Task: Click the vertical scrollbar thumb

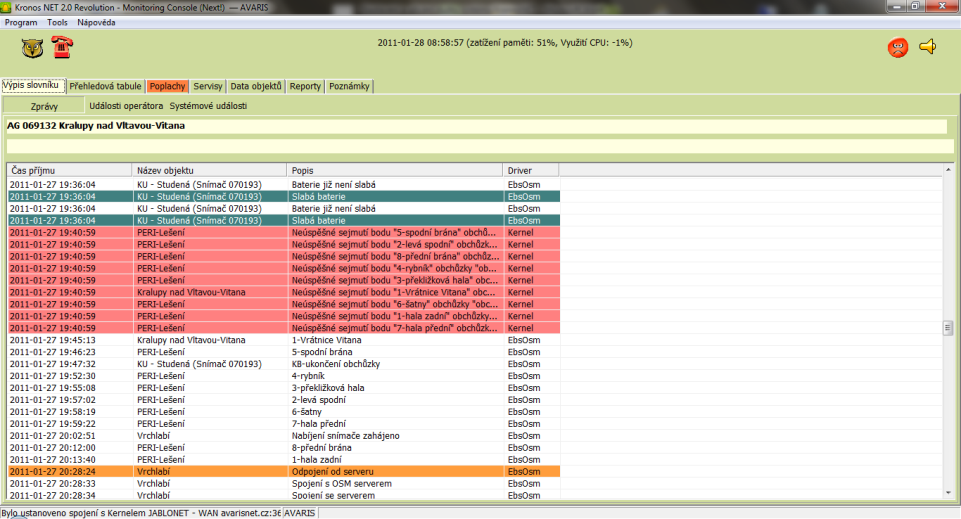Action: click(x=948, y=328)
